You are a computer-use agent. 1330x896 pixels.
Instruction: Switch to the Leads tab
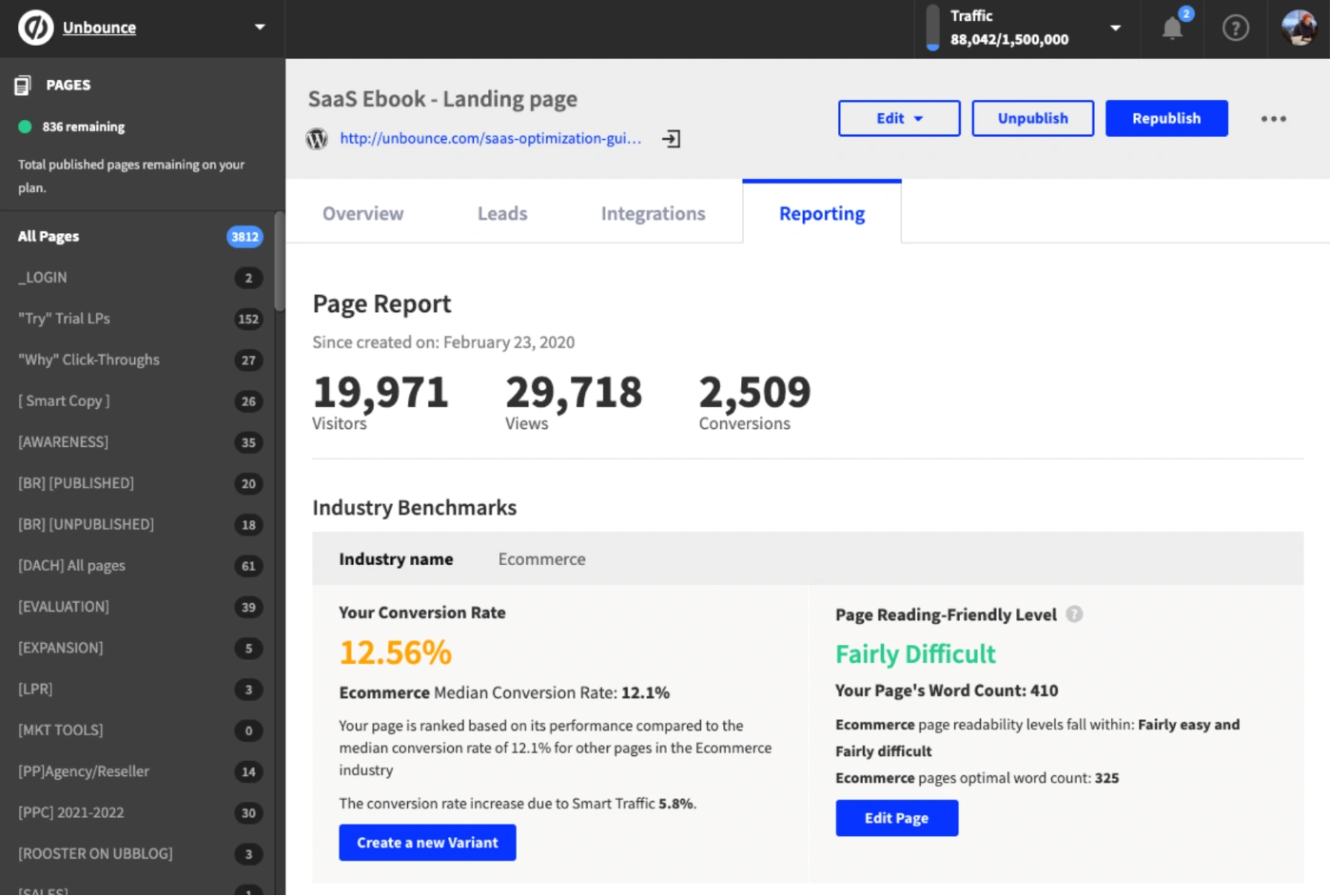502,213
